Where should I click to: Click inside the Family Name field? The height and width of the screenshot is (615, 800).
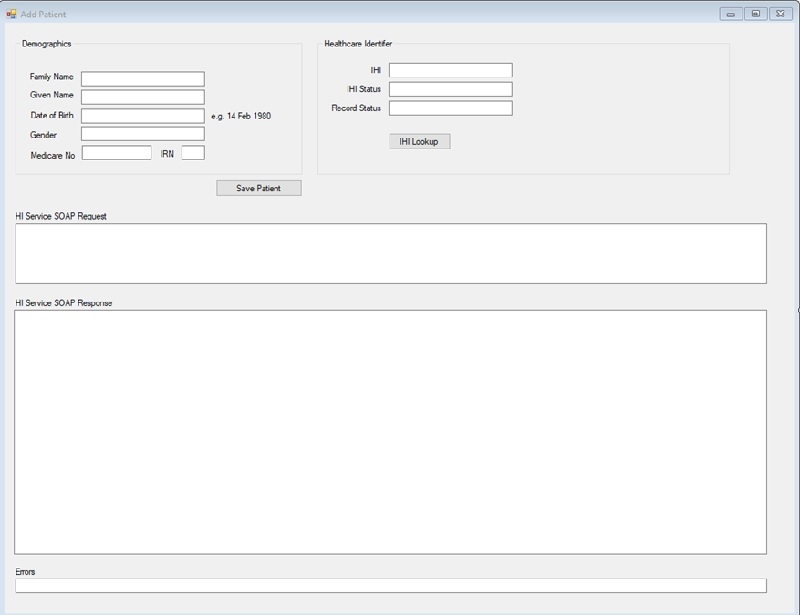142,76
